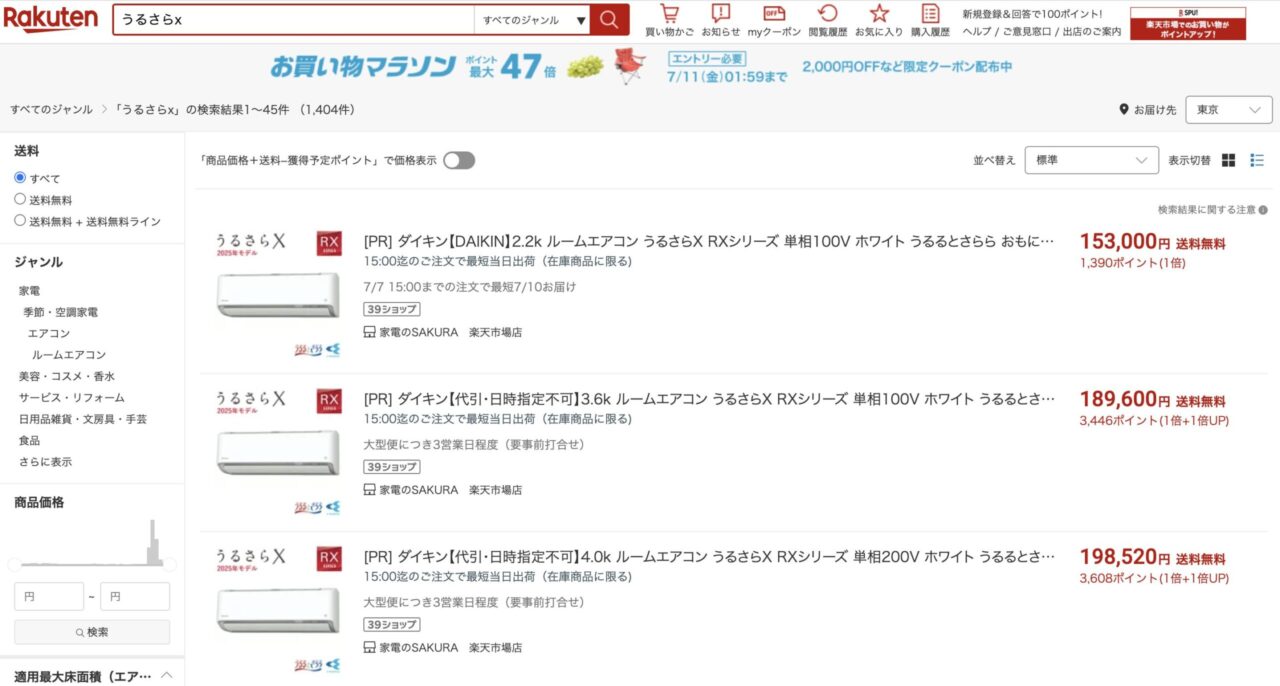Viewport: 1280px width, 686px height.
Task: Click the 1,390ポイント(1倍) text
Action: pyautogui.click(x=1132, y=262)
